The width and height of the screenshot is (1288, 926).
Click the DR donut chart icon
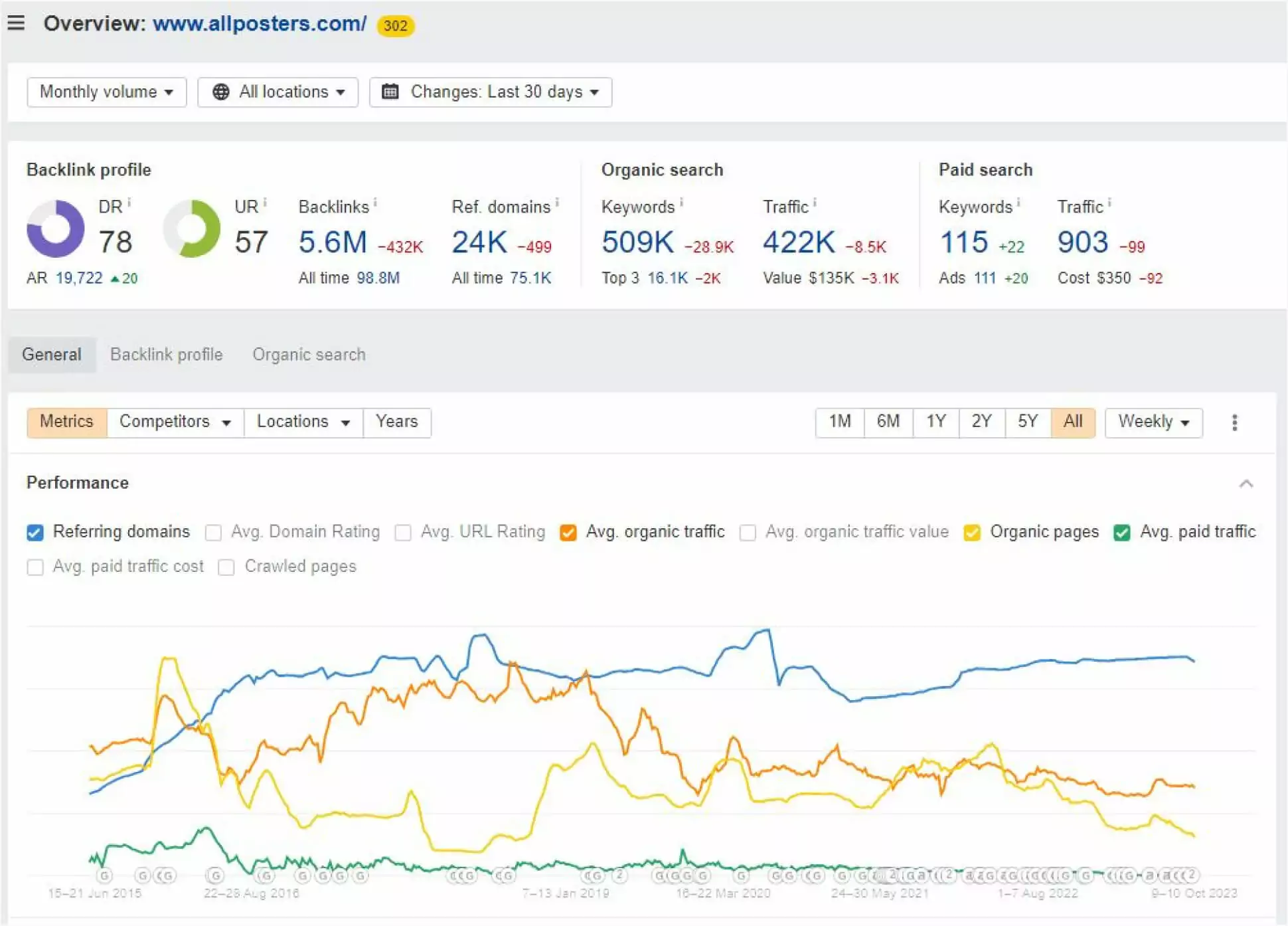click(55, 229)
